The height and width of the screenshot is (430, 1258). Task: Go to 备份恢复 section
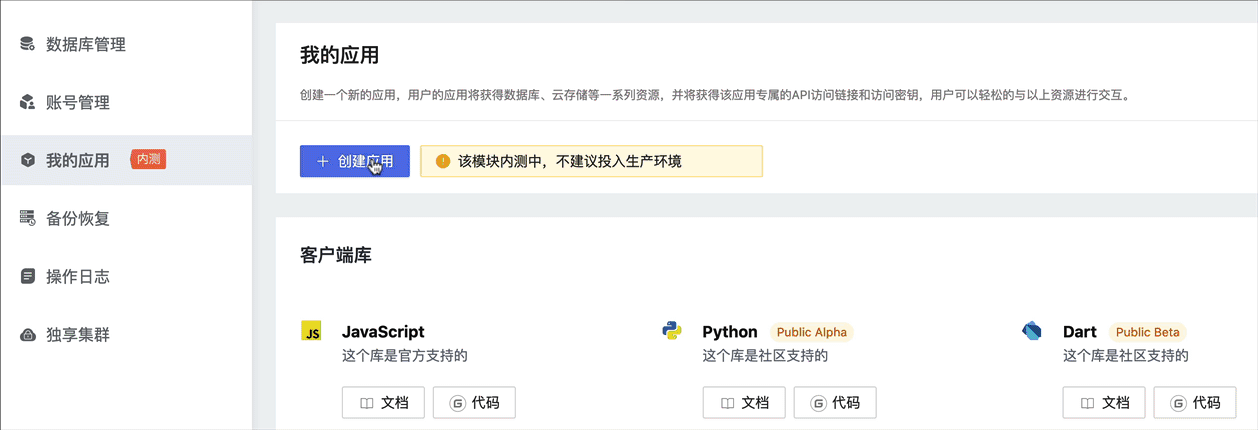[x=78, y=218]
